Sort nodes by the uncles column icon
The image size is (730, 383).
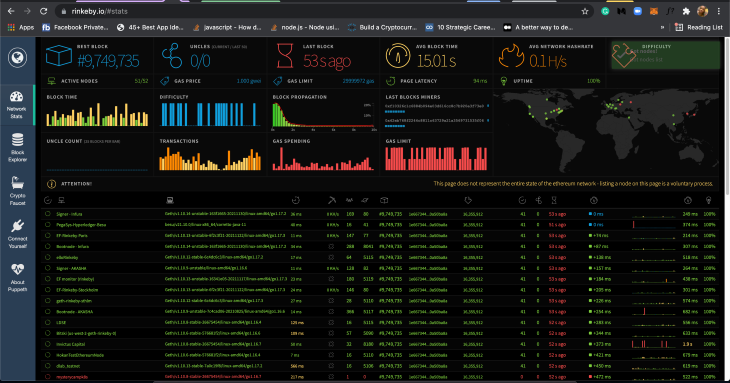pos(539,200)
